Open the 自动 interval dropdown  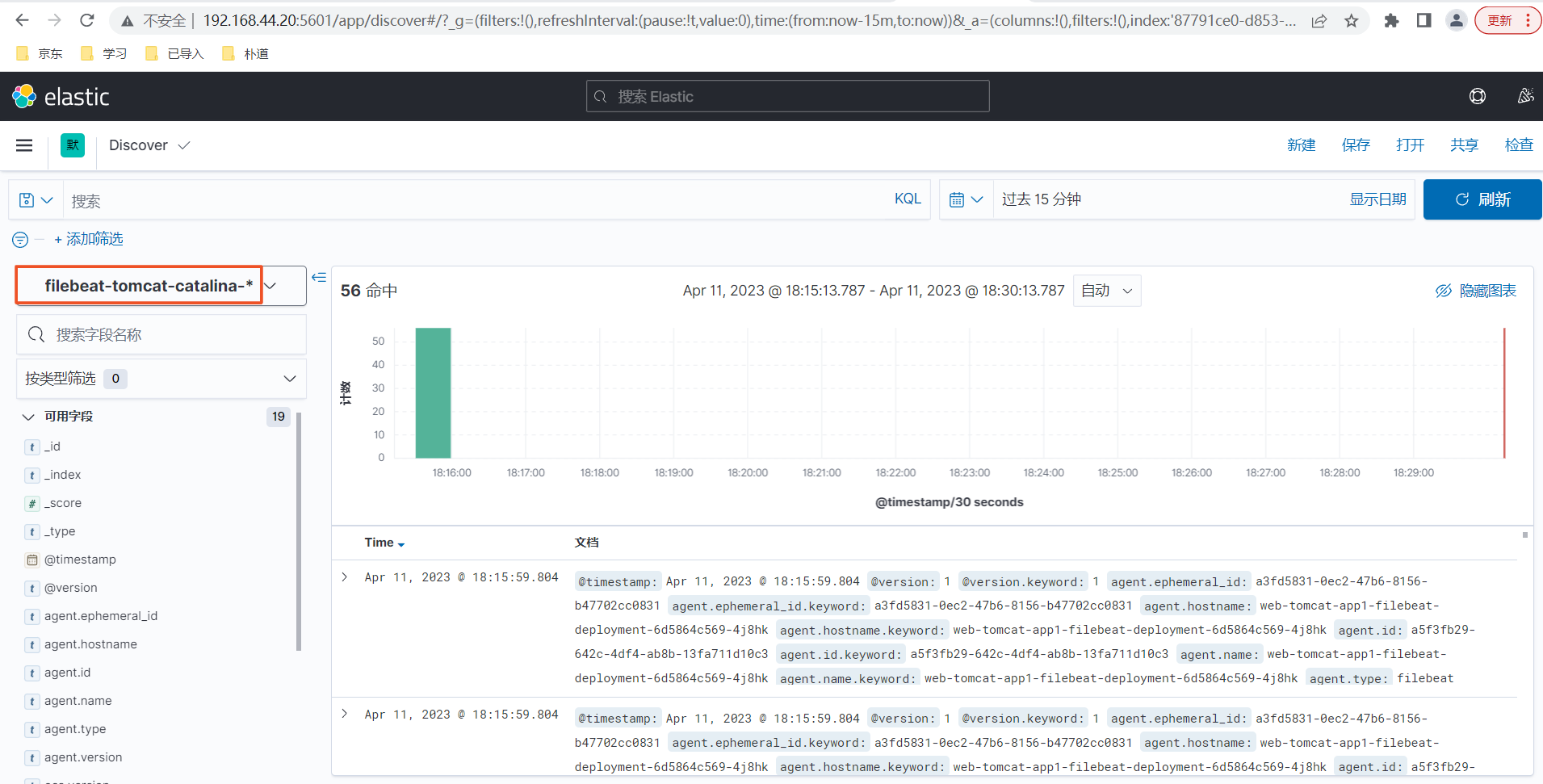[x=1107, y=291]
